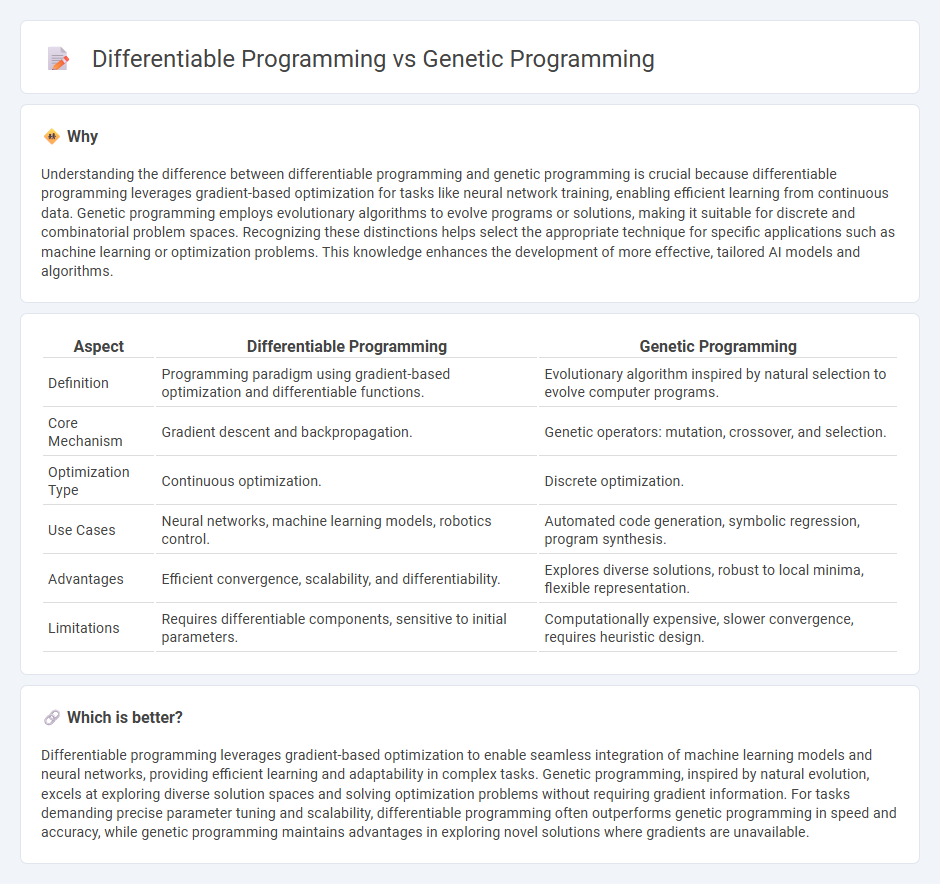Click the paragraph under Which is better?
The width and height of the screenshot is (940, 884).
coord(469,794)
